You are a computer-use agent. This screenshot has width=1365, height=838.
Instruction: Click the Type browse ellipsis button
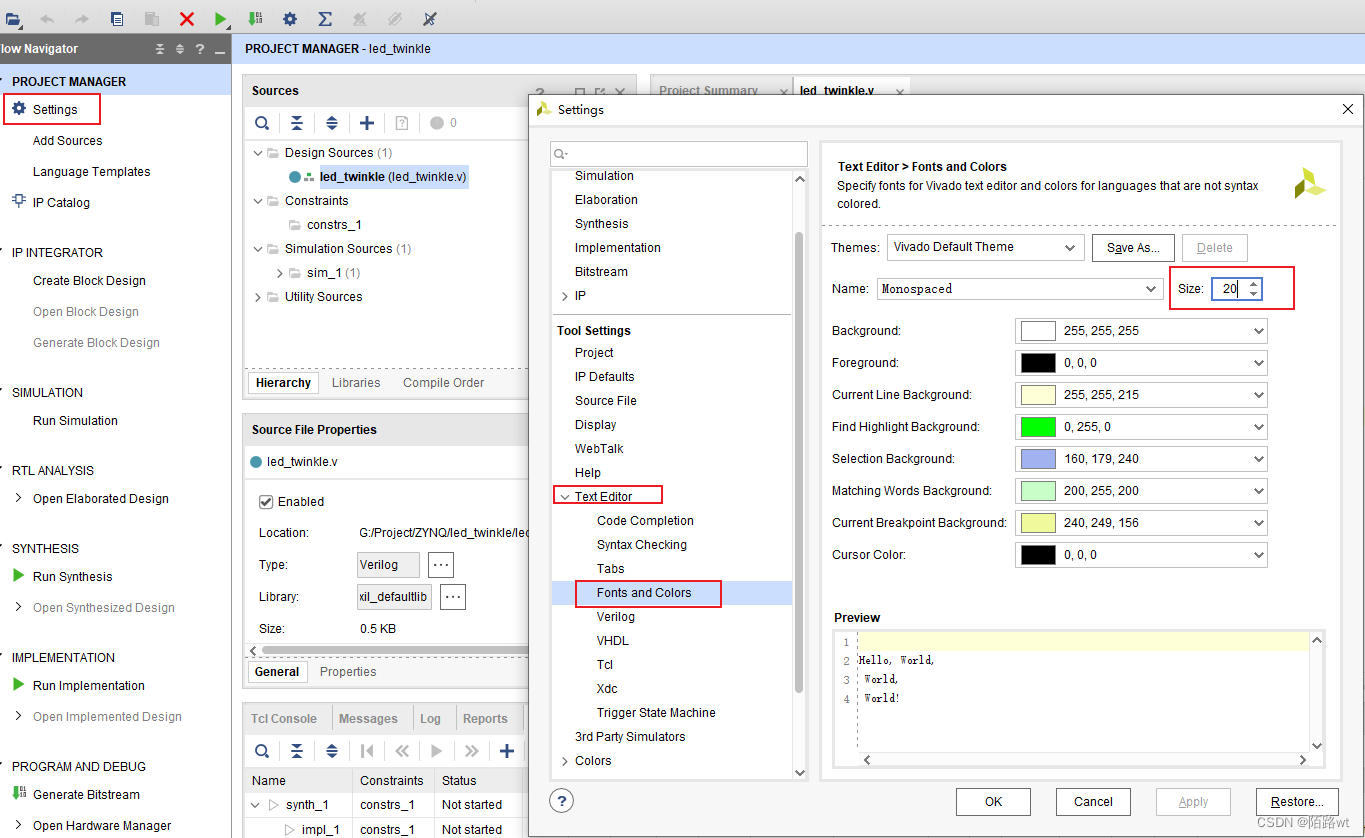[x=441, y=565]
